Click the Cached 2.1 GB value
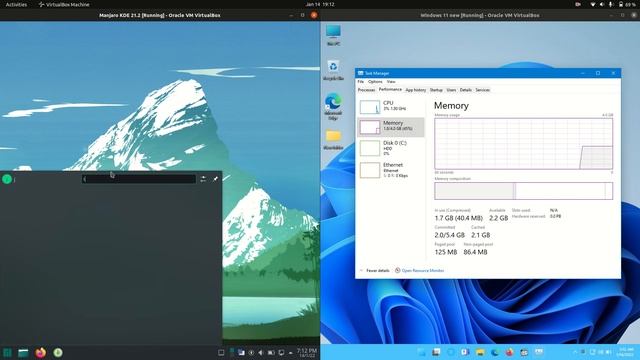Screen dimensions: 640x360 coord(480,235)
